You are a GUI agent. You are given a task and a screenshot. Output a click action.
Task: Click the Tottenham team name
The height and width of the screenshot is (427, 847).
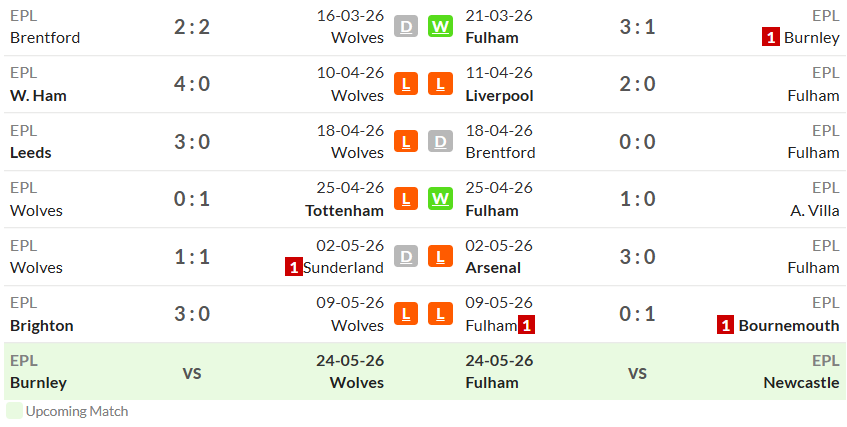pyautogui.click(x=344, y=211)
